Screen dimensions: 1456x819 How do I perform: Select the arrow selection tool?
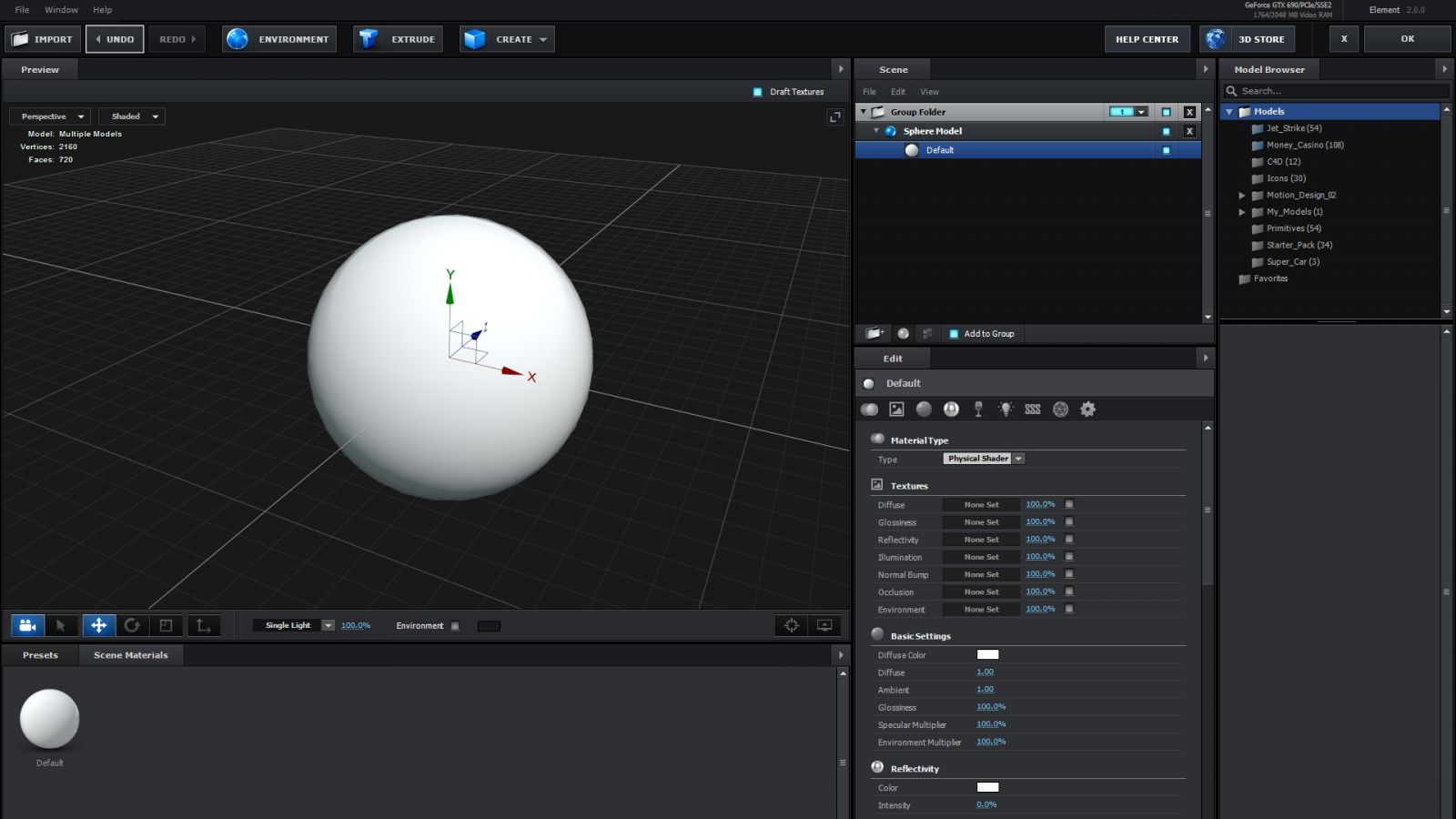click(x=62, y=625)
